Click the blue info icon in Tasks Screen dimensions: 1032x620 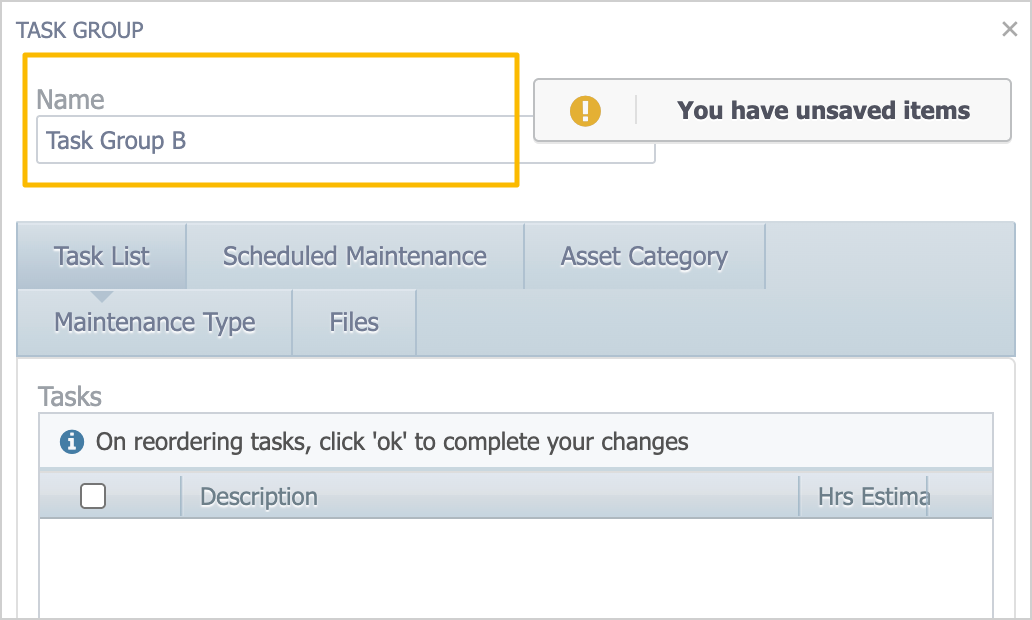(71, 441)
